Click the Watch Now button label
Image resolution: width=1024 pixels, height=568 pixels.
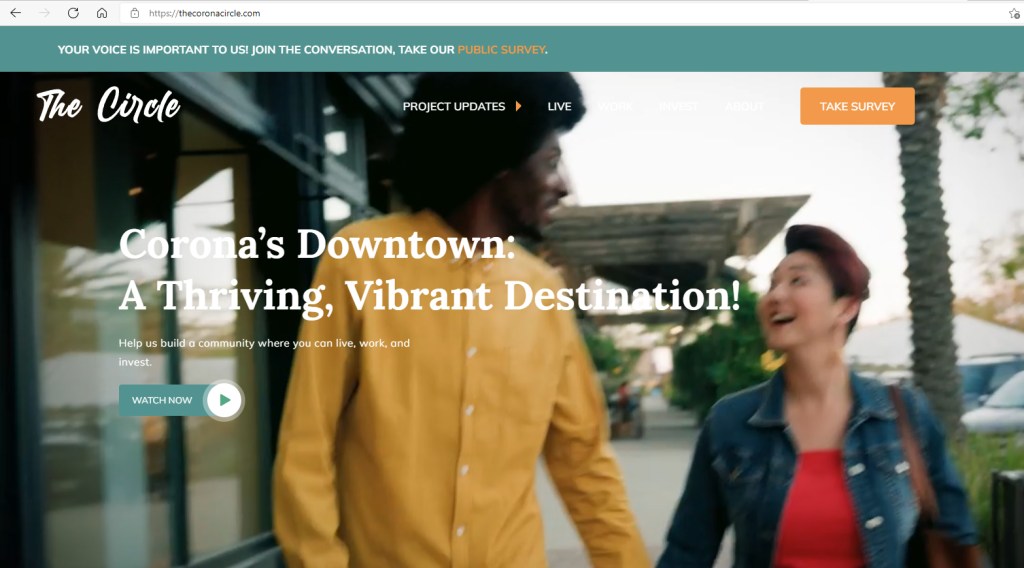pos(162,400)
